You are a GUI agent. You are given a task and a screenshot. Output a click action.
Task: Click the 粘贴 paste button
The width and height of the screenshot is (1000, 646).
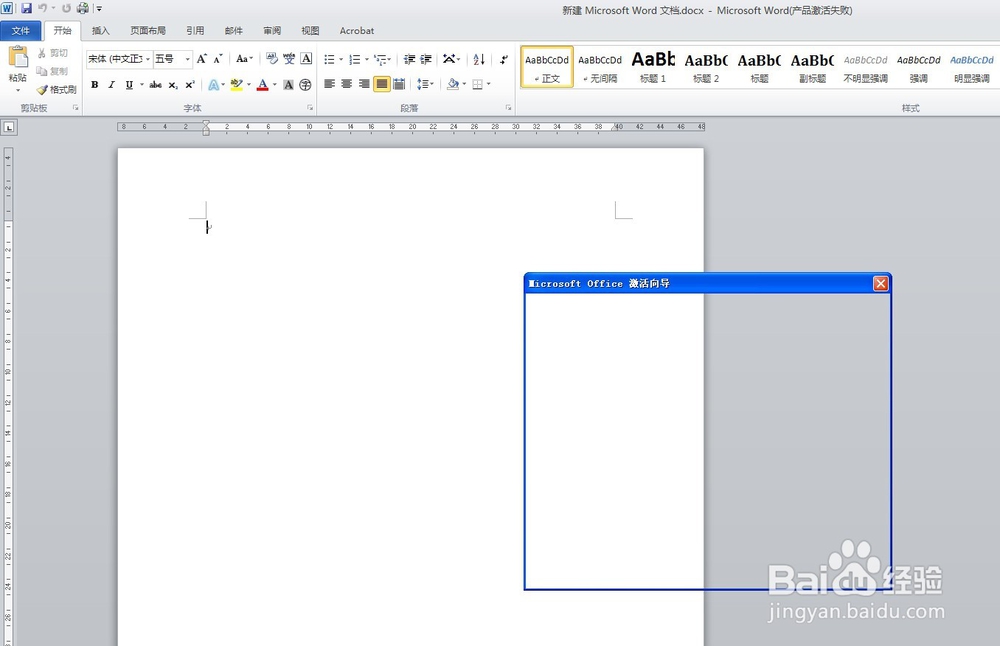pyautogui.click(x=18, y=69)
